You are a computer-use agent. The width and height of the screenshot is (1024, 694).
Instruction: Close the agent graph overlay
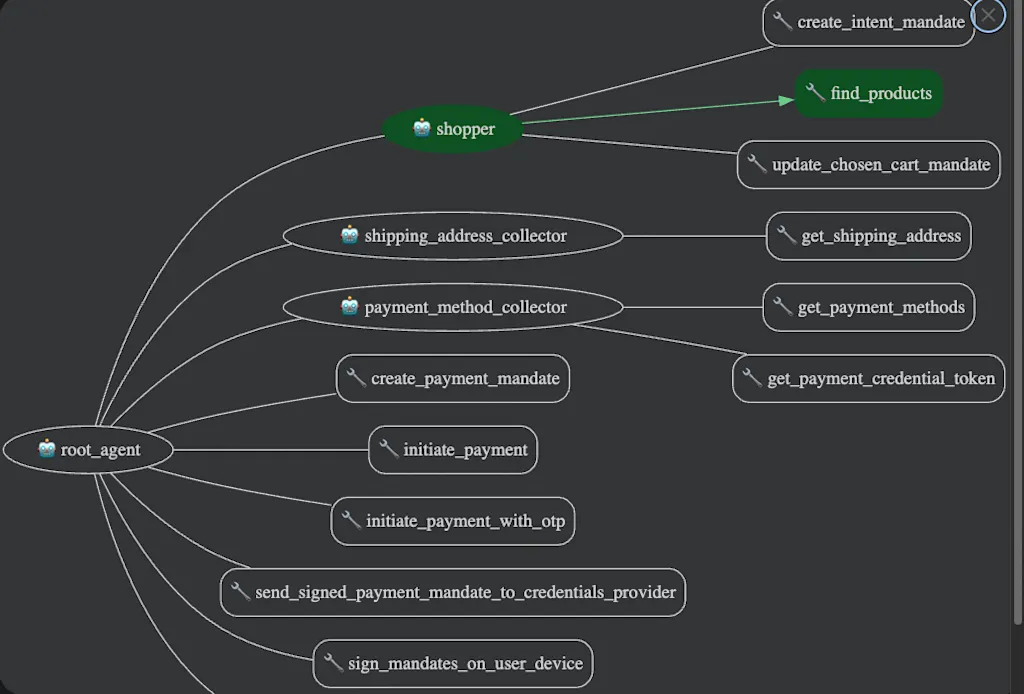(988, 15)
